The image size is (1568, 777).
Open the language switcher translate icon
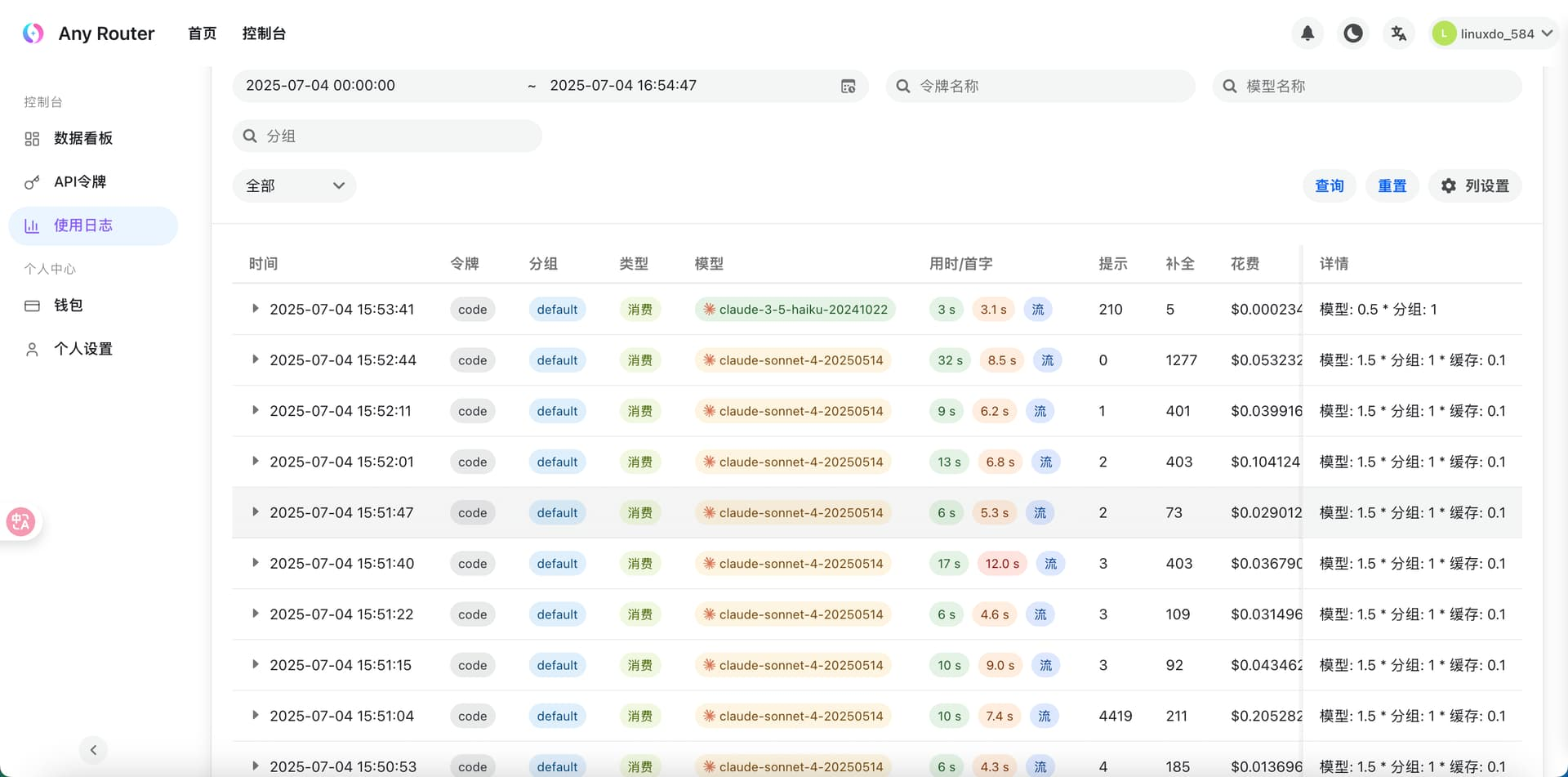(1398, 33)
